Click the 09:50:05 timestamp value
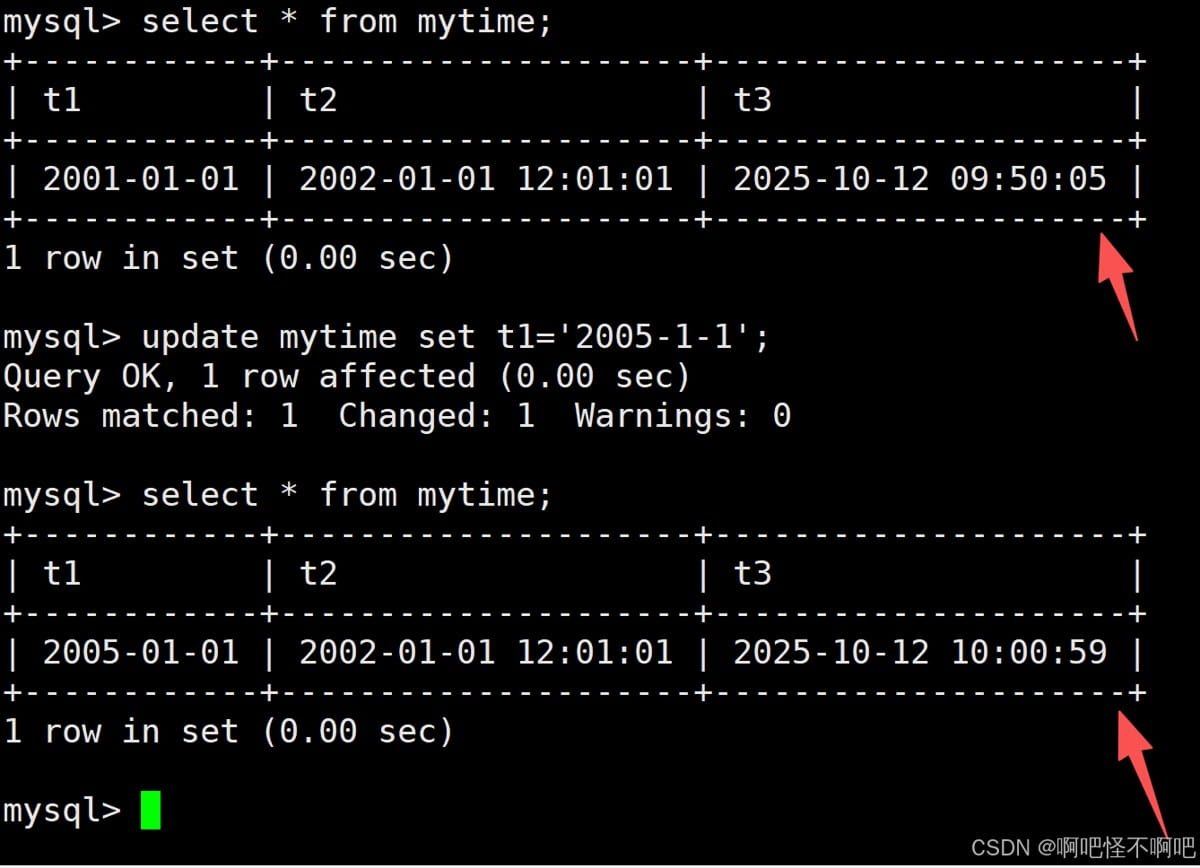Screen dimensions: 1200x868 click(x=1028, y=179)
